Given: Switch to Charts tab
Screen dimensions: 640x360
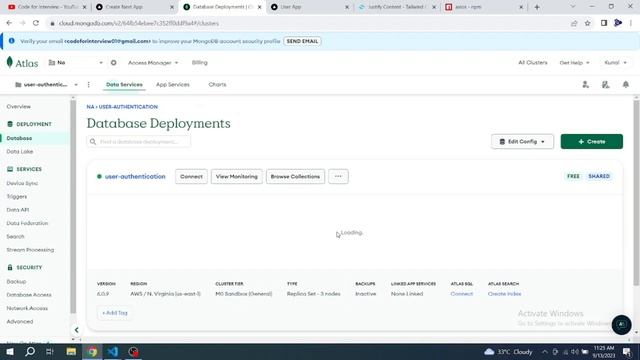Looking at the screenshot, I should click(x=217, y=84).
